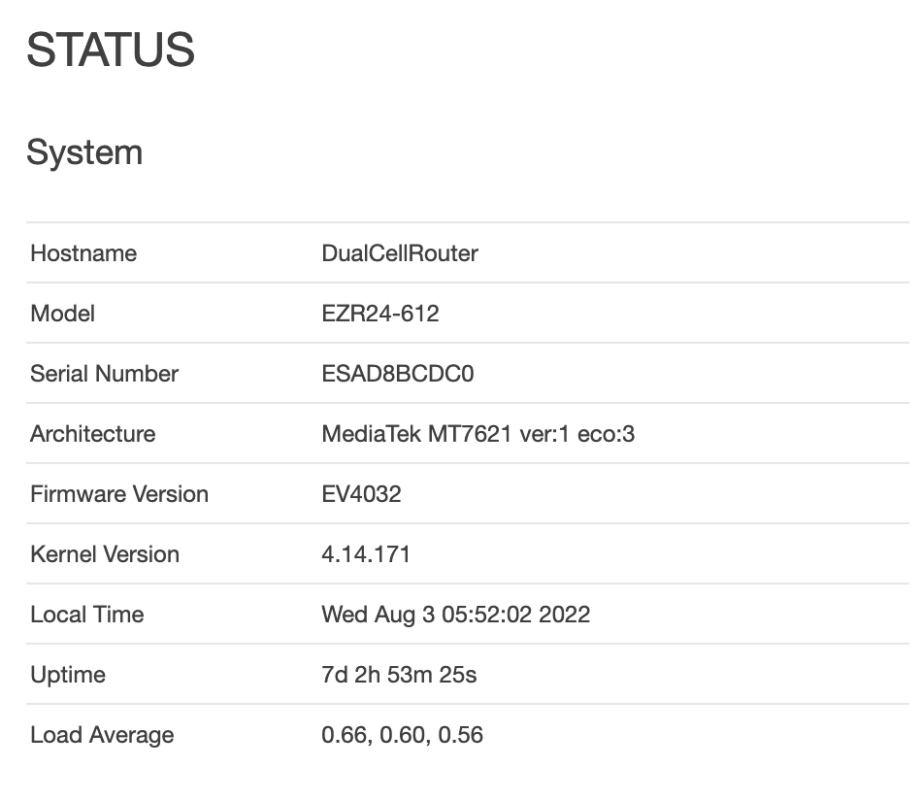Viewport: 922px width, 800px height.
Task: Select the Hostname label
Action: point(83,253)
